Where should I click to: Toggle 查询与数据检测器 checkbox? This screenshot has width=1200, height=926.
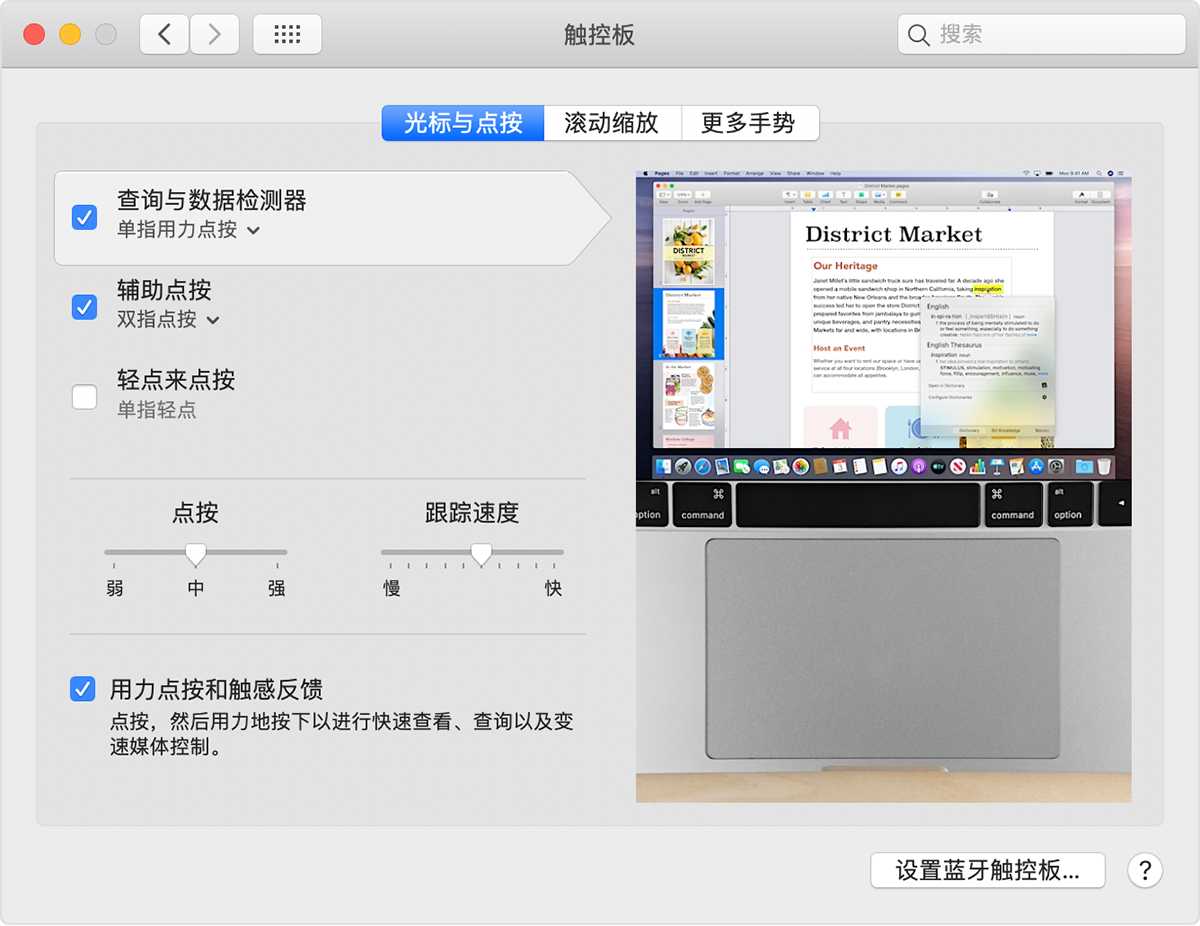click(84, 217)
